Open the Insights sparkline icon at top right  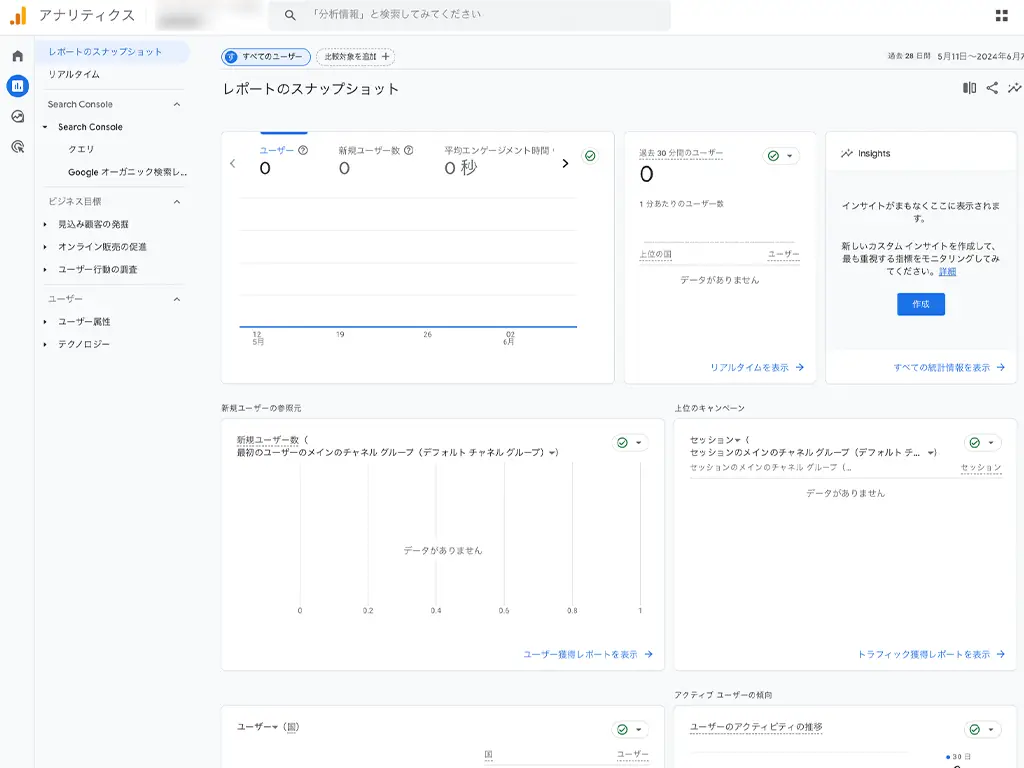(1014, 88)
